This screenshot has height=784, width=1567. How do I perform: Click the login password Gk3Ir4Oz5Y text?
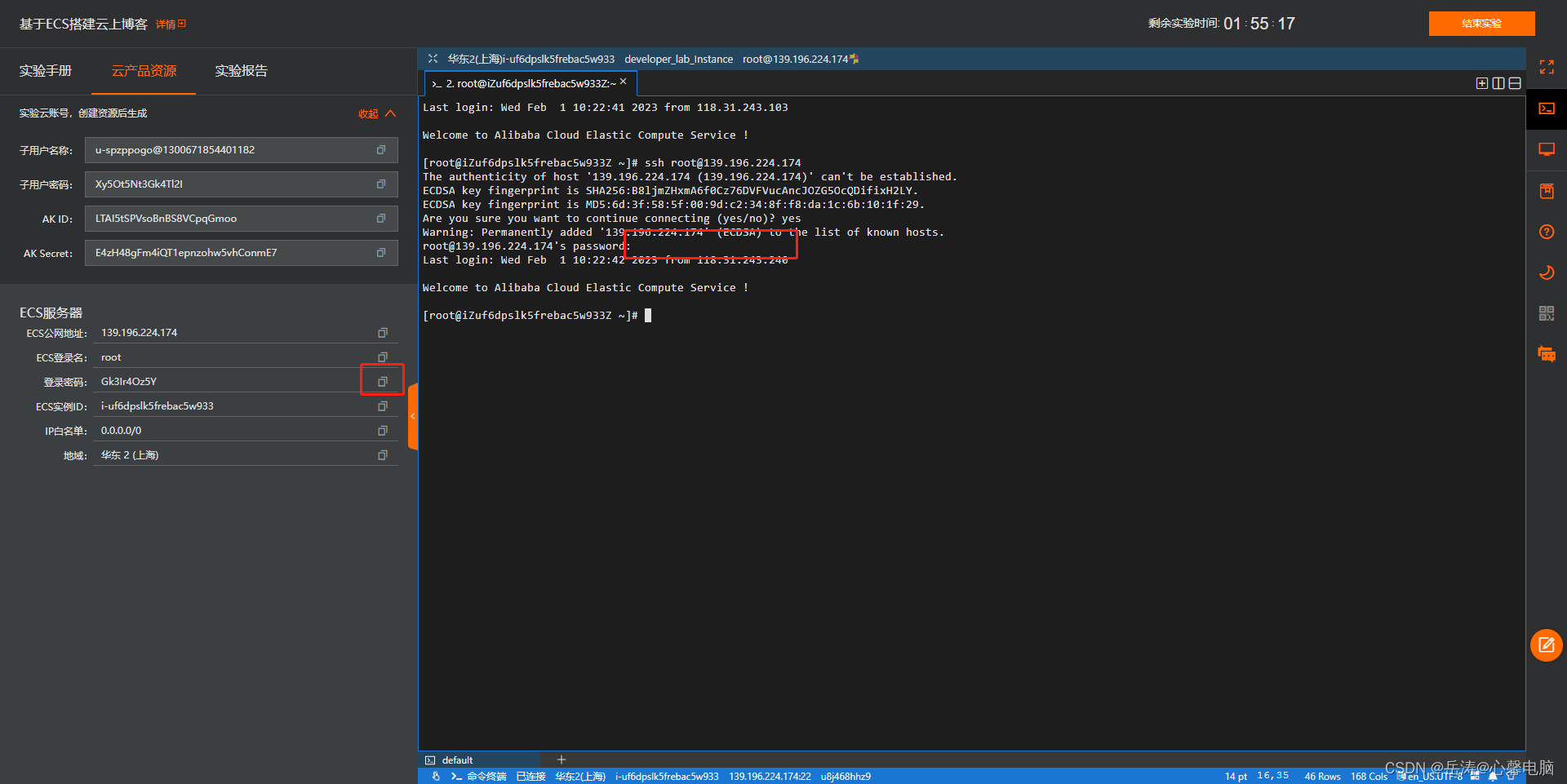(129, 382)
